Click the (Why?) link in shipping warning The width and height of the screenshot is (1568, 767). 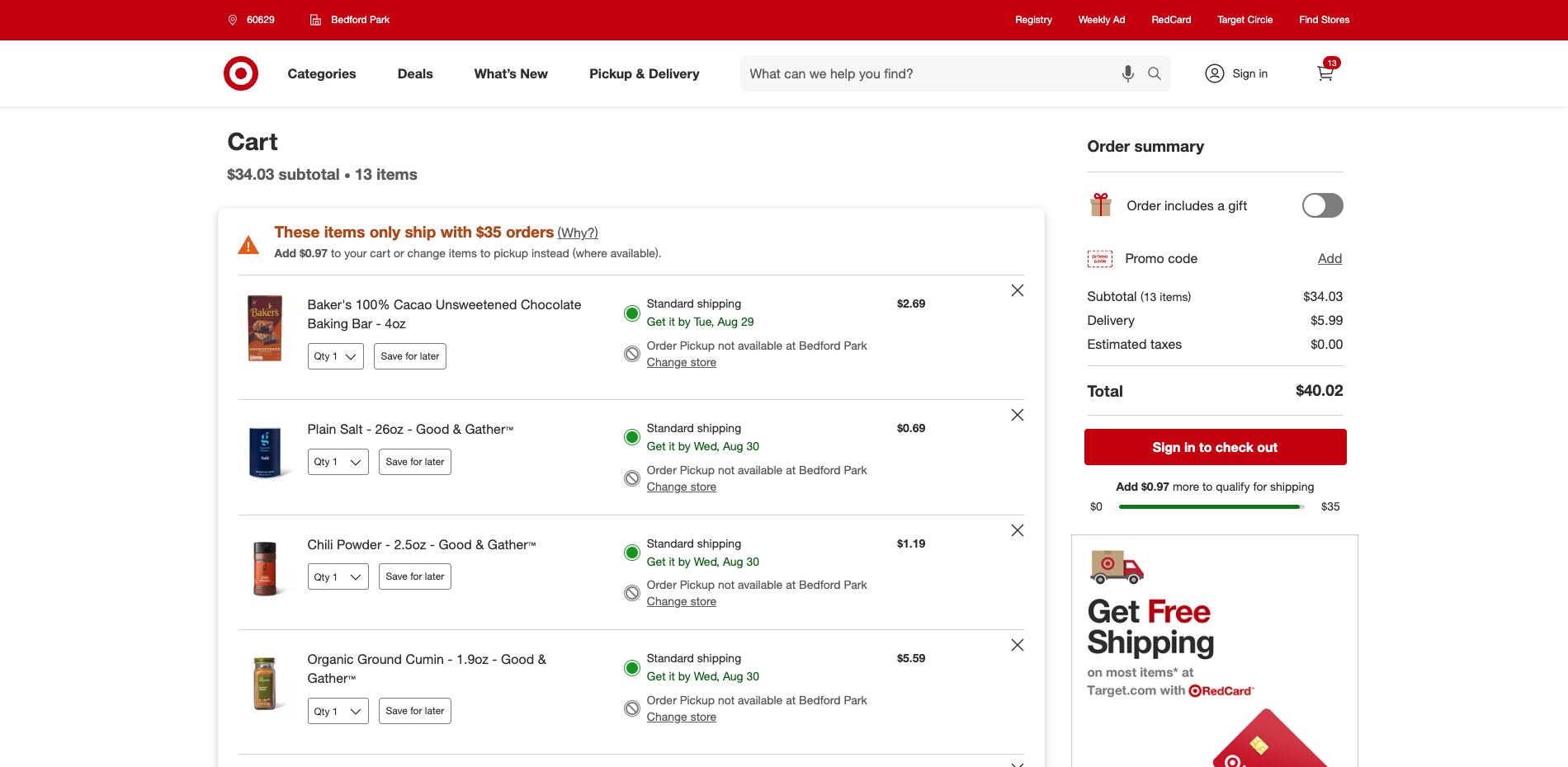578,233
